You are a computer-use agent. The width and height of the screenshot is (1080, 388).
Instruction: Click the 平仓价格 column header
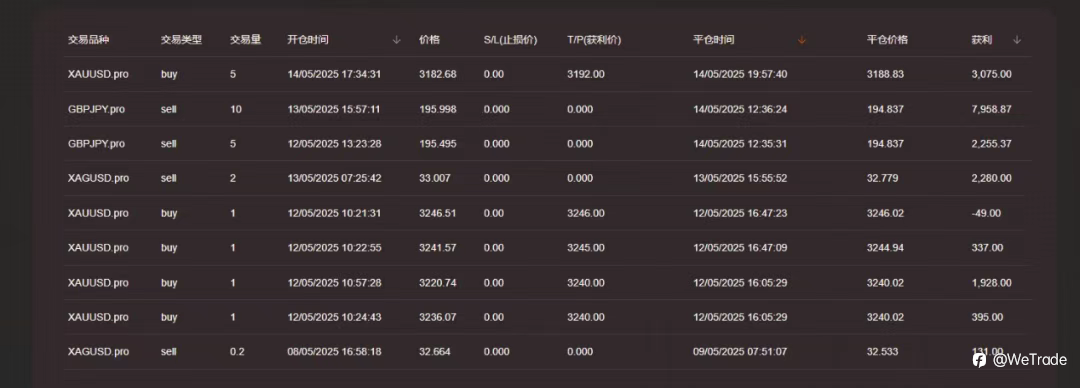point(887,40)
